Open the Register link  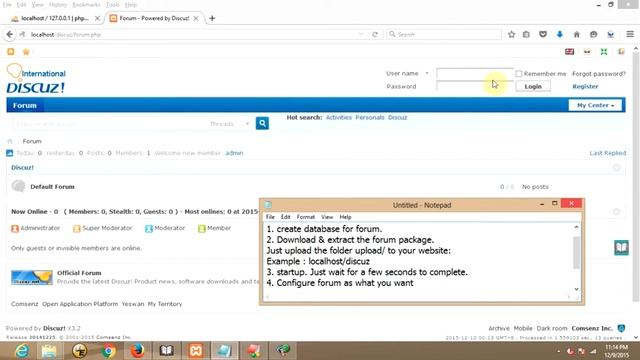coord(585,87)
